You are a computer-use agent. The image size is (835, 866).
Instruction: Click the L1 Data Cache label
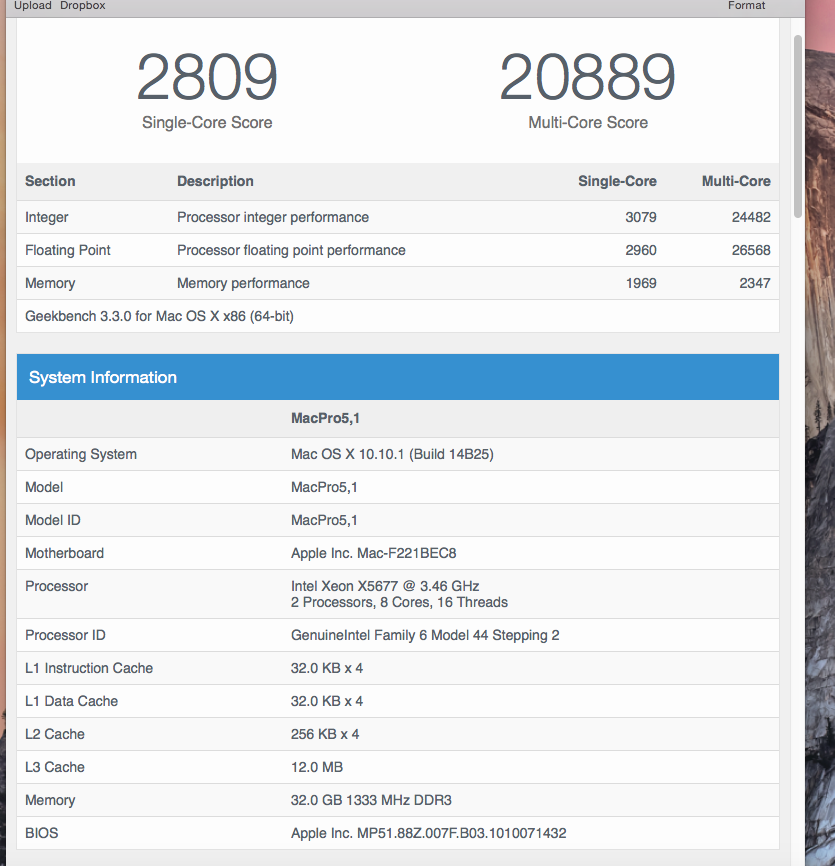71,701
